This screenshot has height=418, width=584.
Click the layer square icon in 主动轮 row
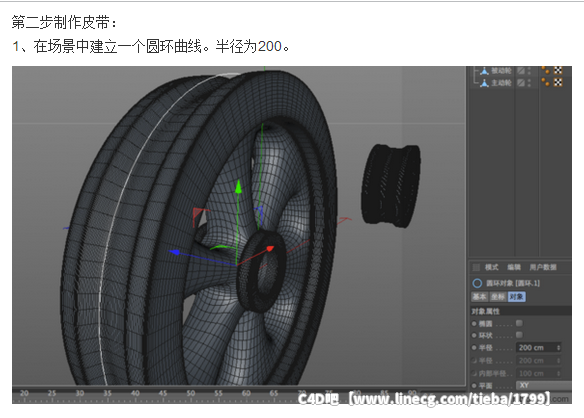521,83
